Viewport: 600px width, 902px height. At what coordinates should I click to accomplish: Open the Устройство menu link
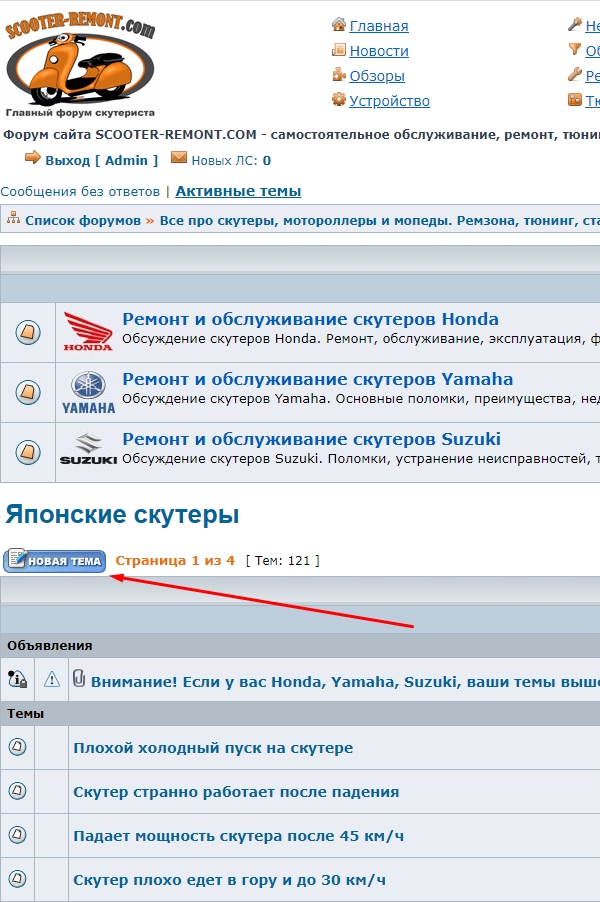389,101
